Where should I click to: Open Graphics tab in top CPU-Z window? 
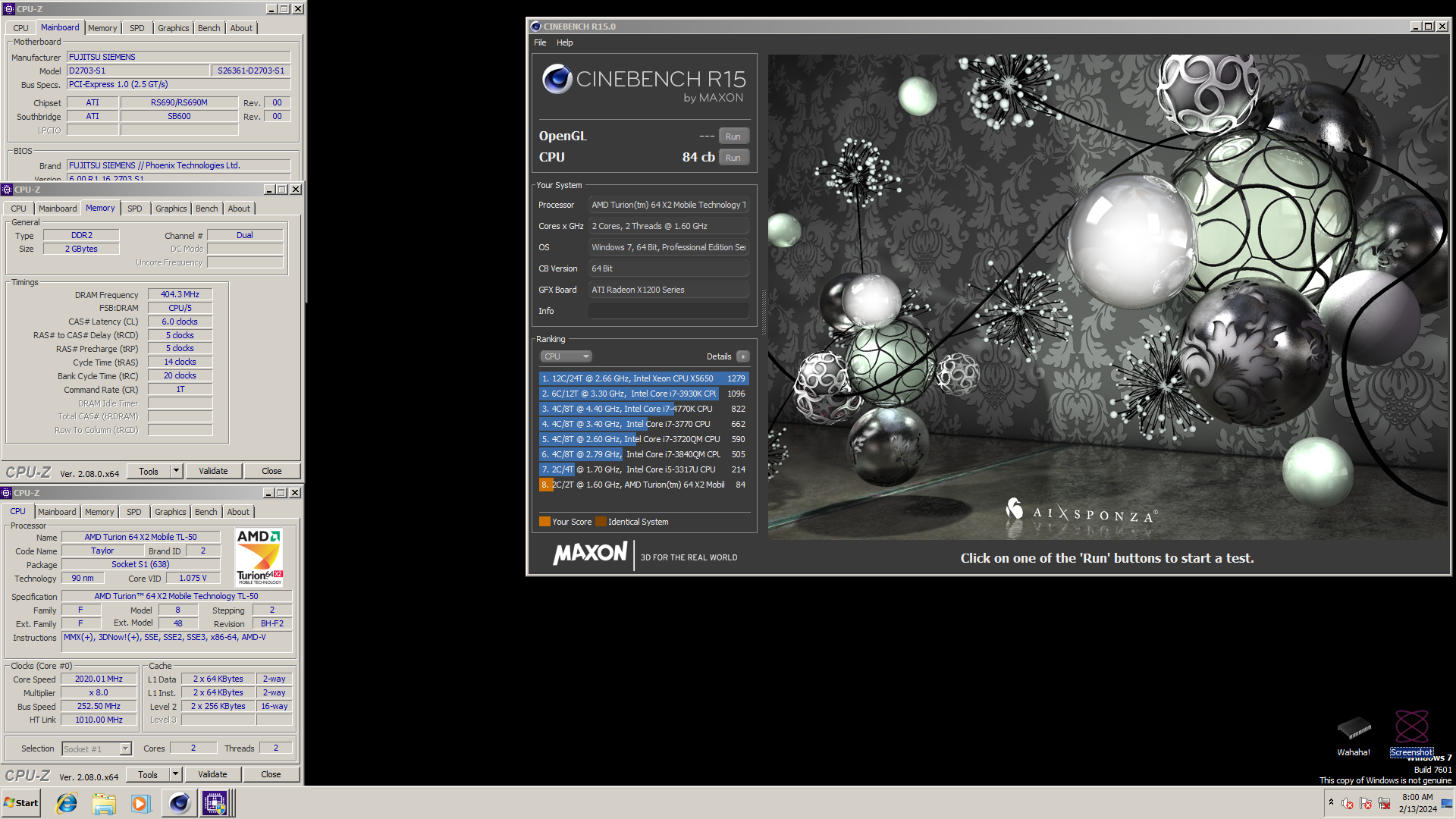click(174, 28)
